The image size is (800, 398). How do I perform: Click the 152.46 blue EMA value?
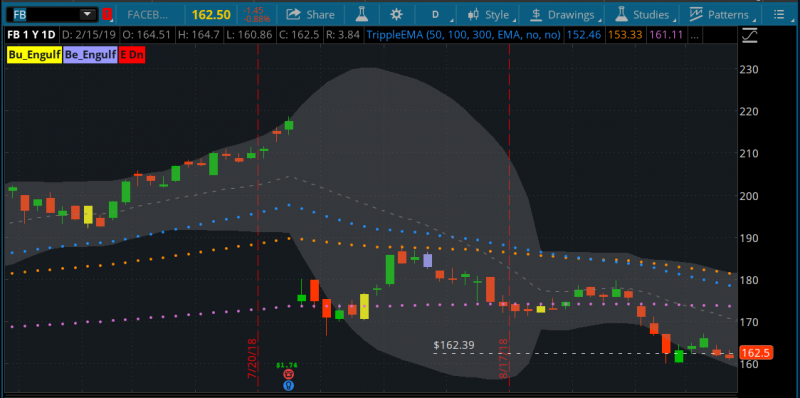coord(583,36)
